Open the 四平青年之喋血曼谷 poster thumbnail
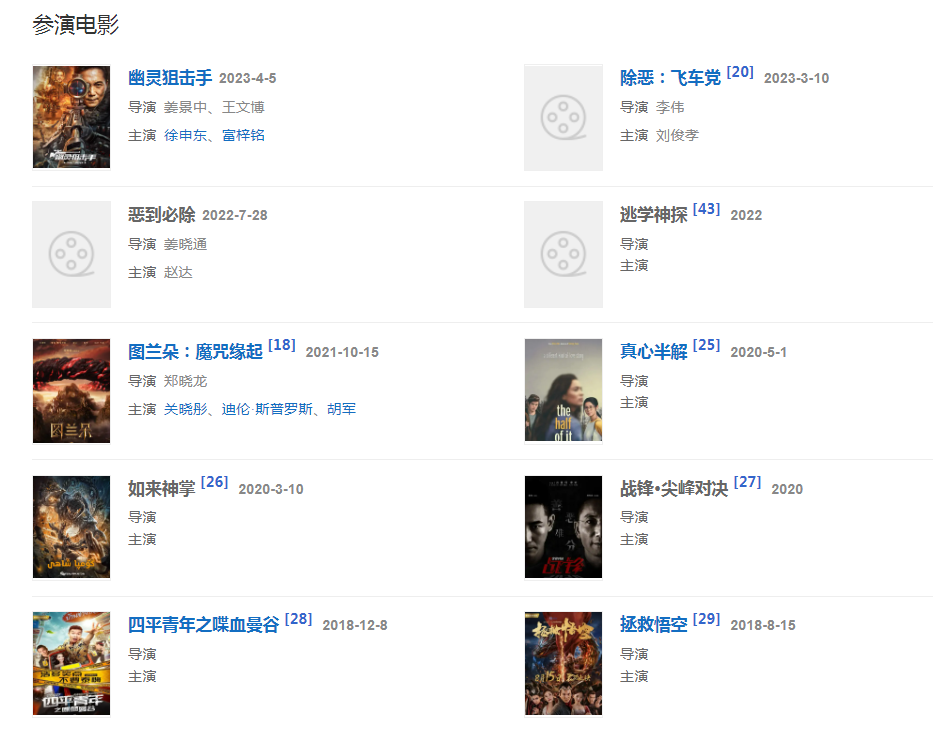 71,664
